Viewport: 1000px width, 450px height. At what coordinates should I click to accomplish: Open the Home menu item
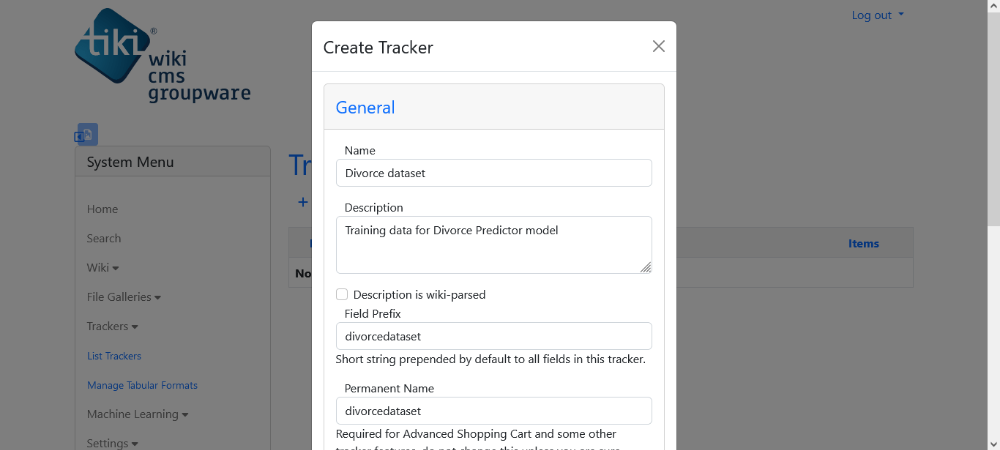(102, 209)
